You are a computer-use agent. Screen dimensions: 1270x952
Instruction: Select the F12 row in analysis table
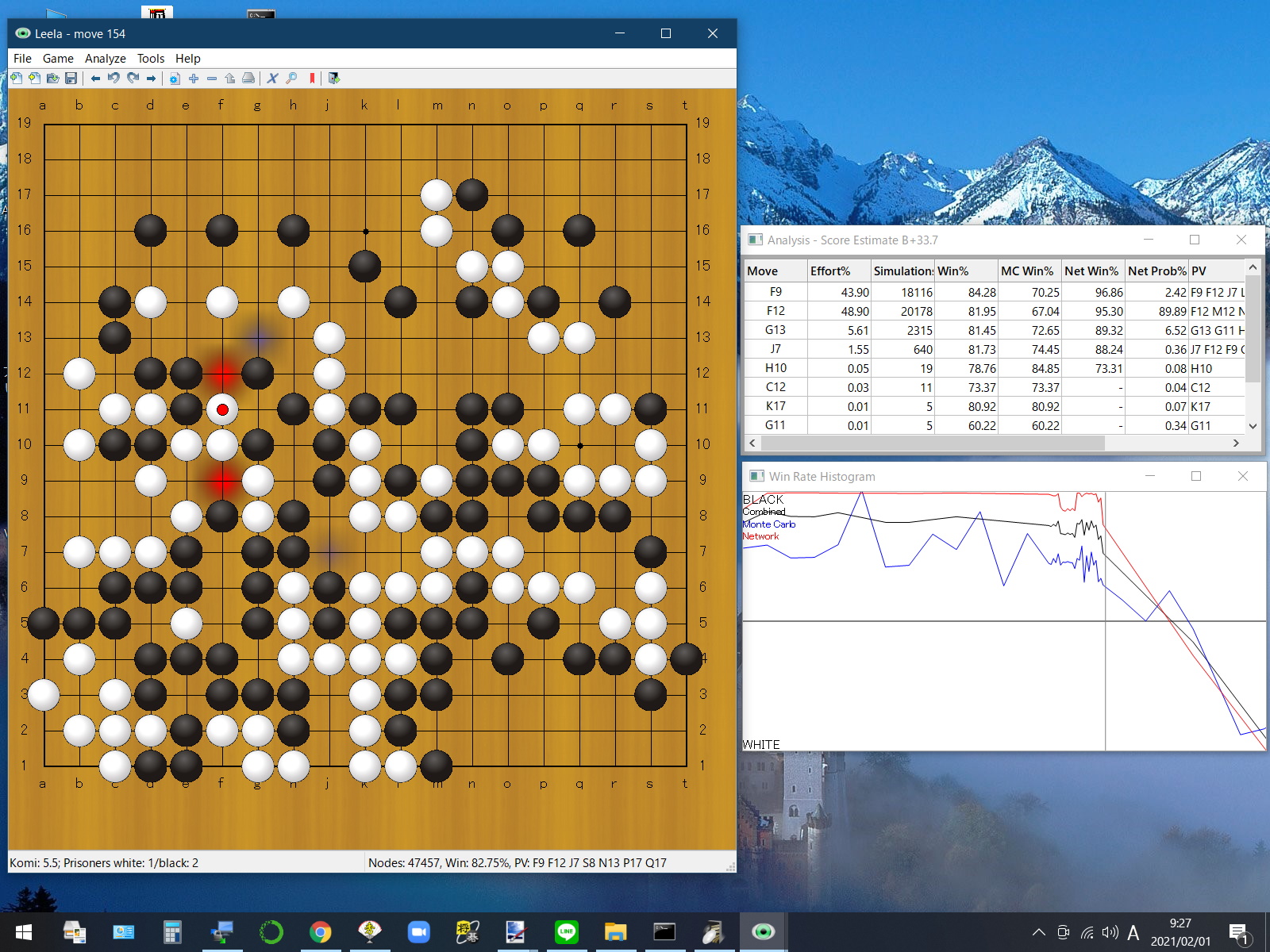point(775,312)
